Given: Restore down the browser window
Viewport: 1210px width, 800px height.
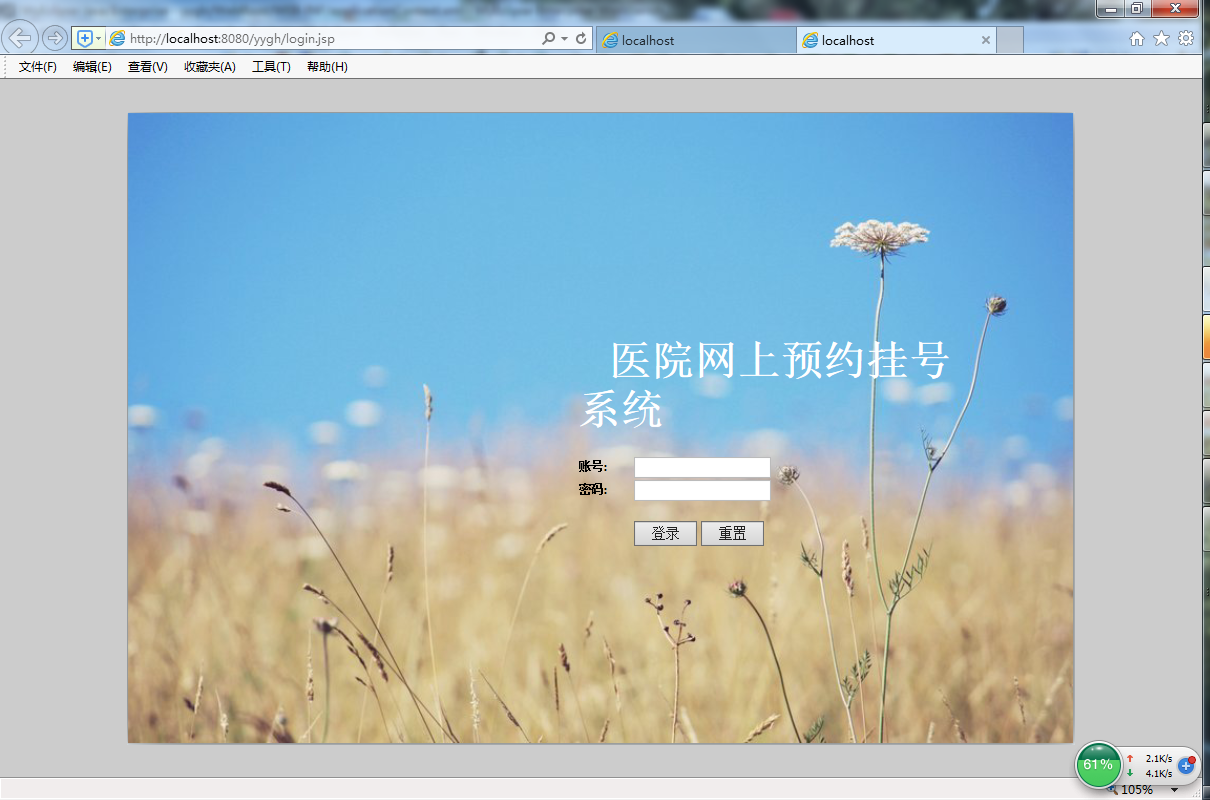Looking at the screenshot, I should point(1137,9).
